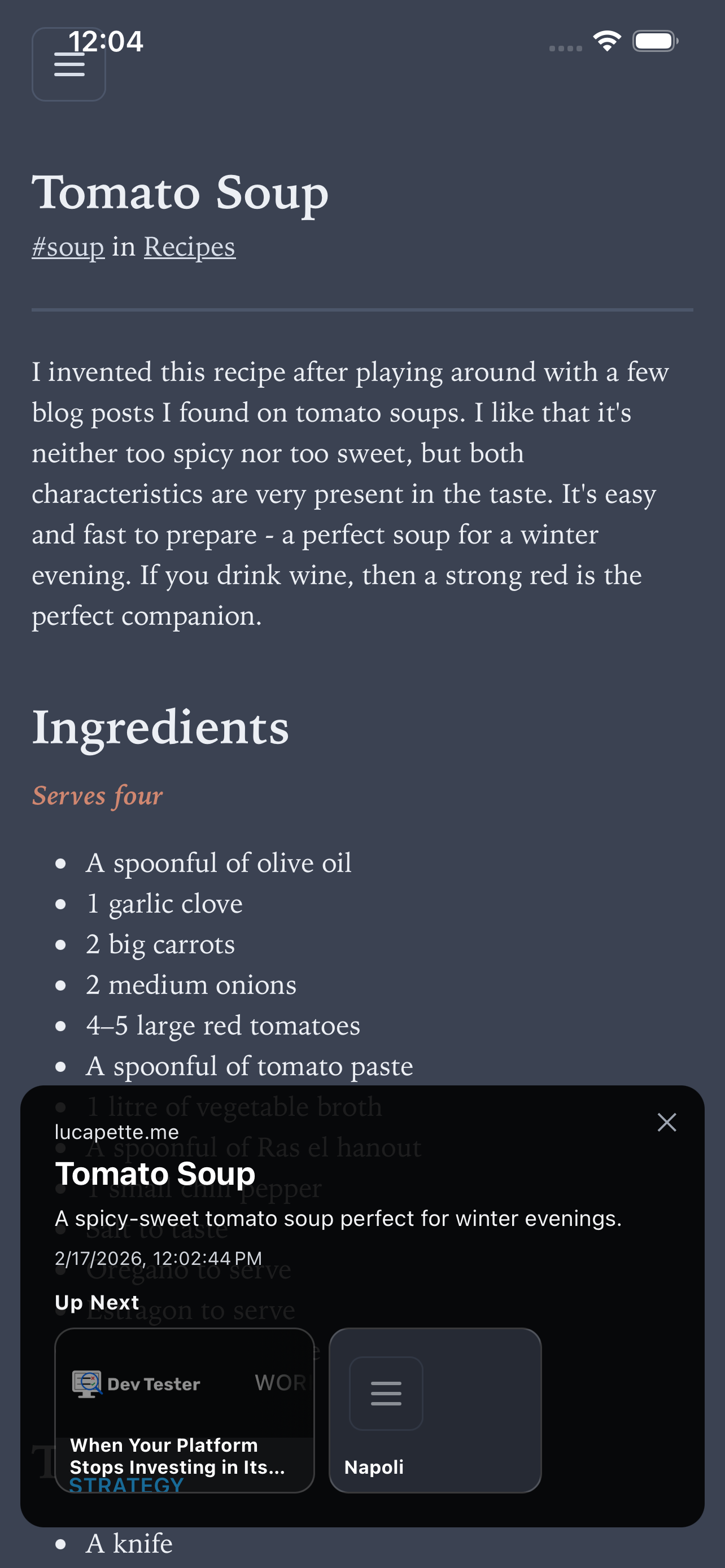Tap the Up Next section heading
Screen dimensions: 725x1568
point(96,1302)
